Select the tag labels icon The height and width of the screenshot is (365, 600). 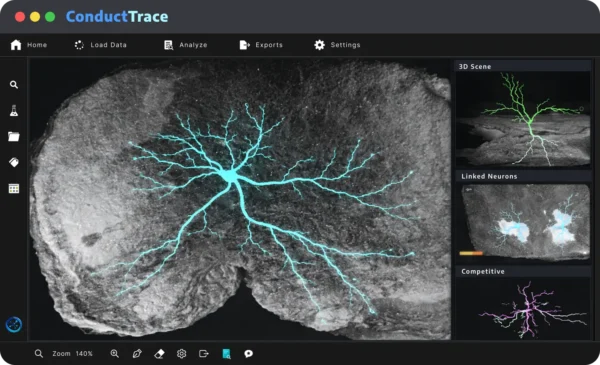tap(14, 162)
